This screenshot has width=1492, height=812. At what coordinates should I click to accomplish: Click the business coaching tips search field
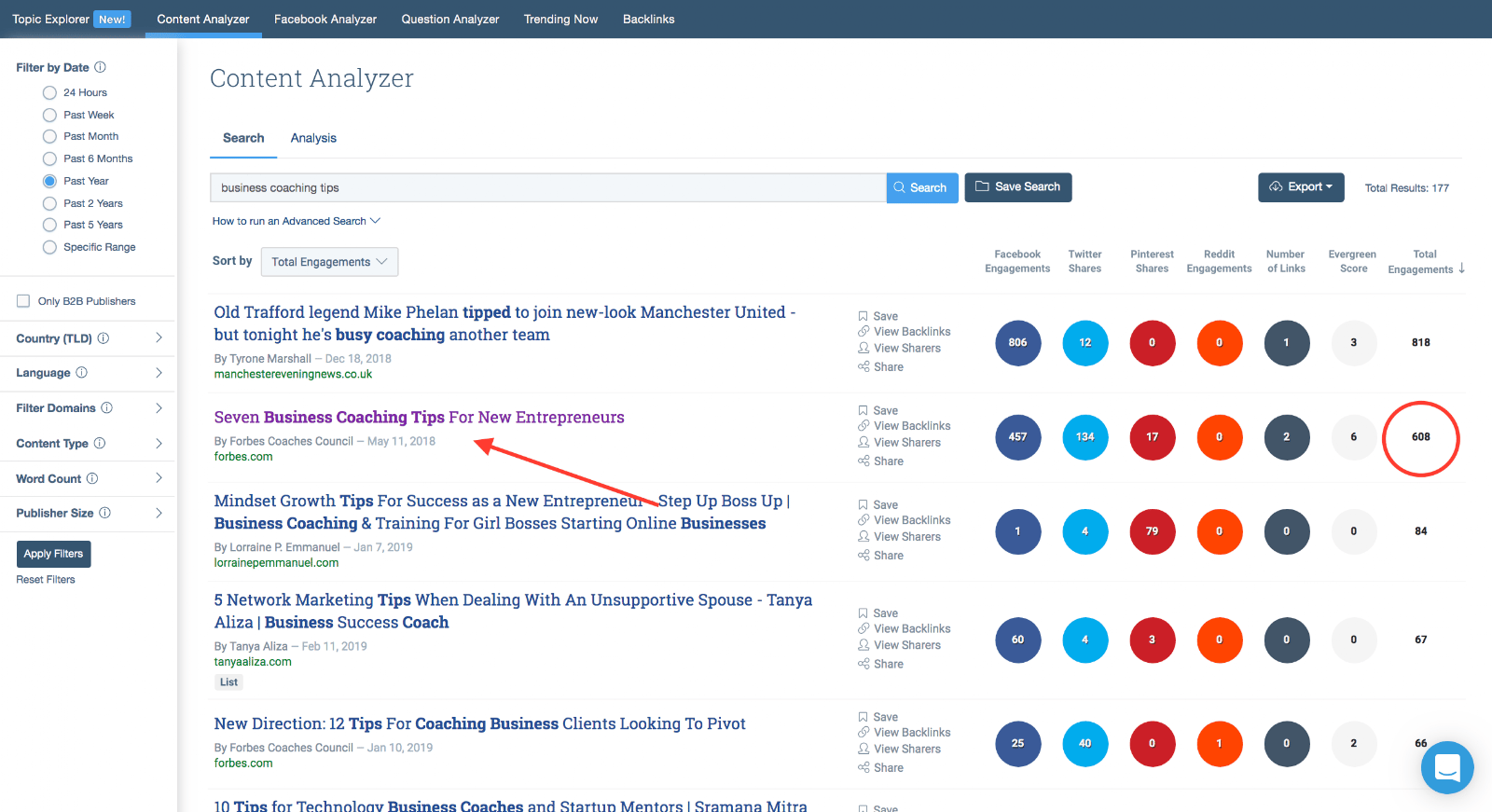pyautogui.click(x=548, y=187)
